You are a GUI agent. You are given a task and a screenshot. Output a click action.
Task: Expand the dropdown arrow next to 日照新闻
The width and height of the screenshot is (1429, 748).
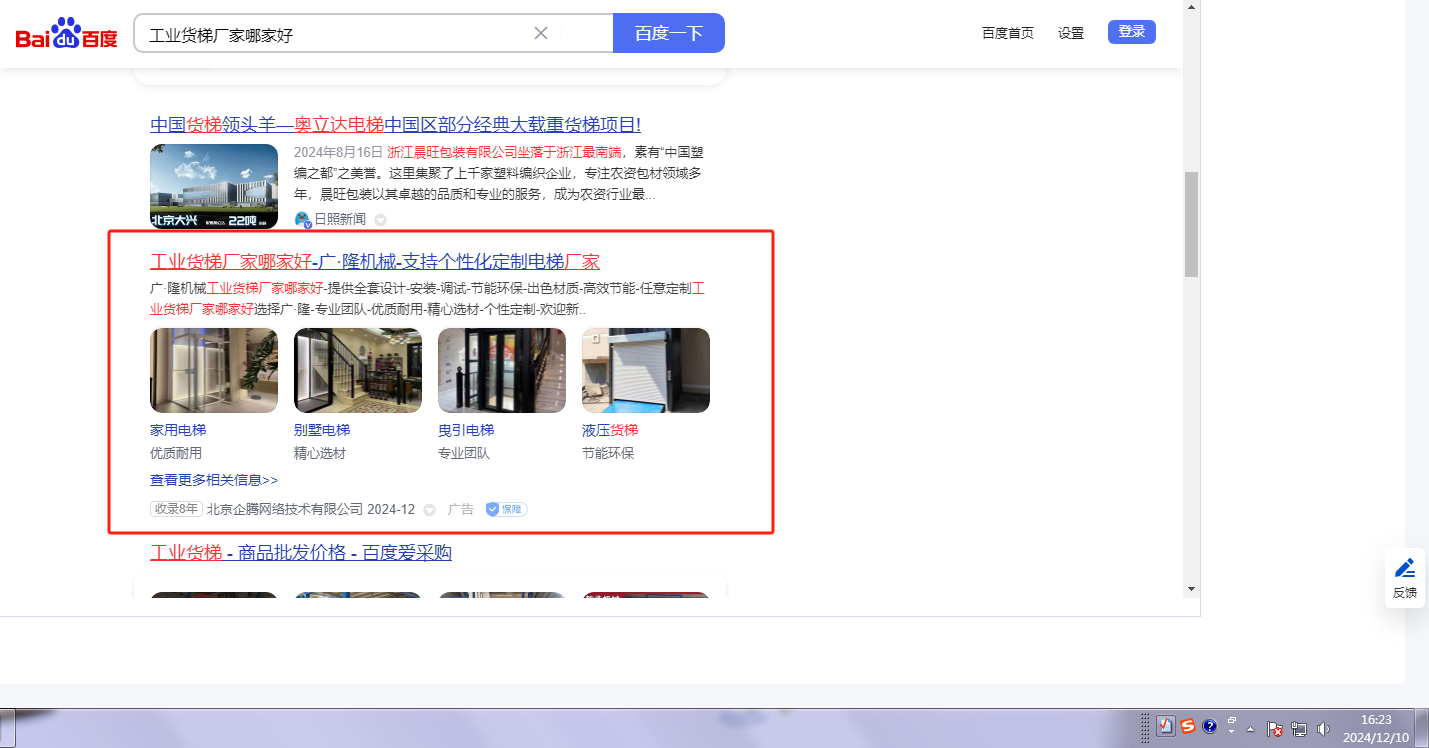click(380, 220)
